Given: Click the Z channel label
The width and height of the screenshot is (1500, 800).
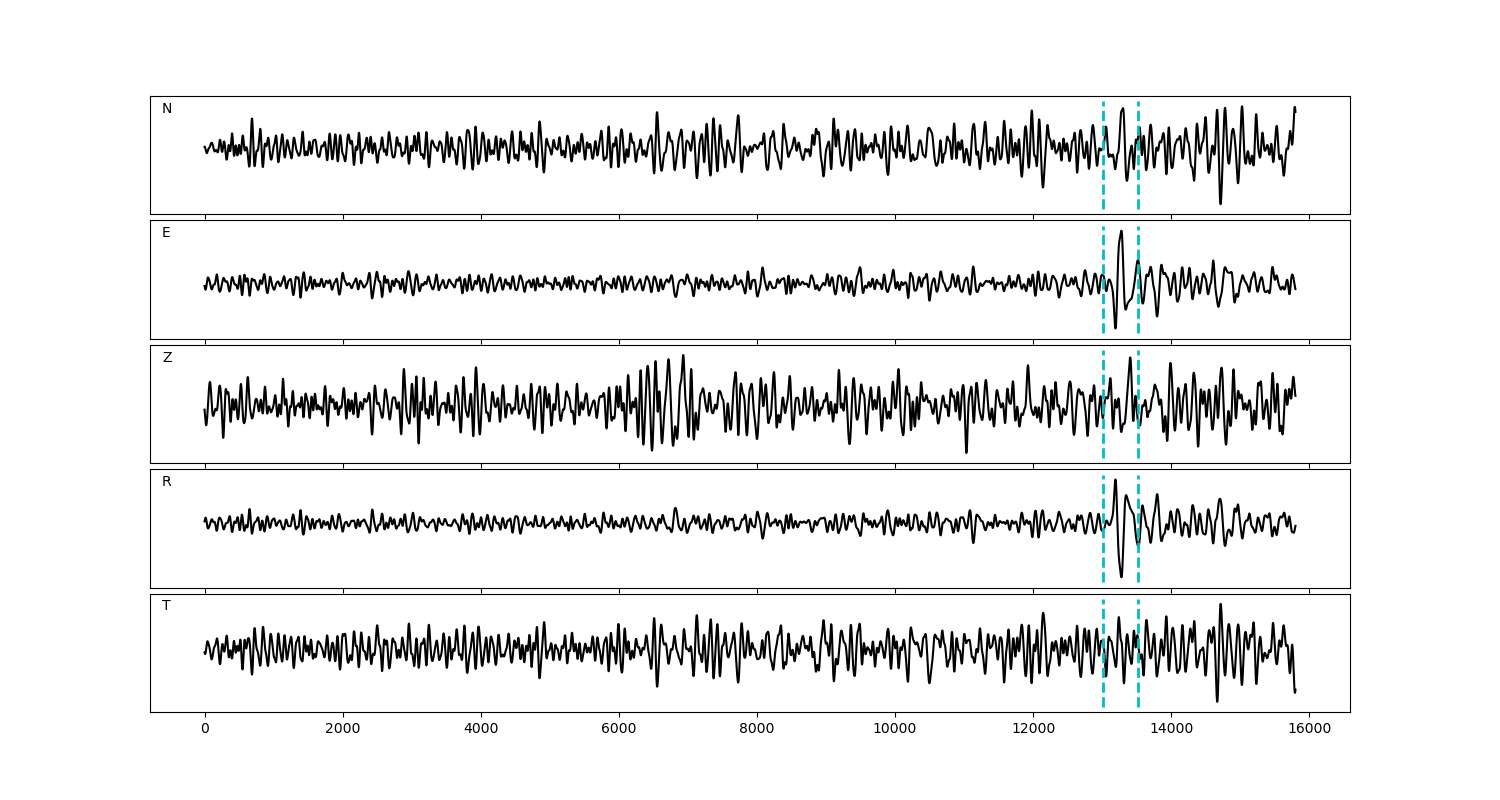Looking at the screenshot, I should click(167, 358).
